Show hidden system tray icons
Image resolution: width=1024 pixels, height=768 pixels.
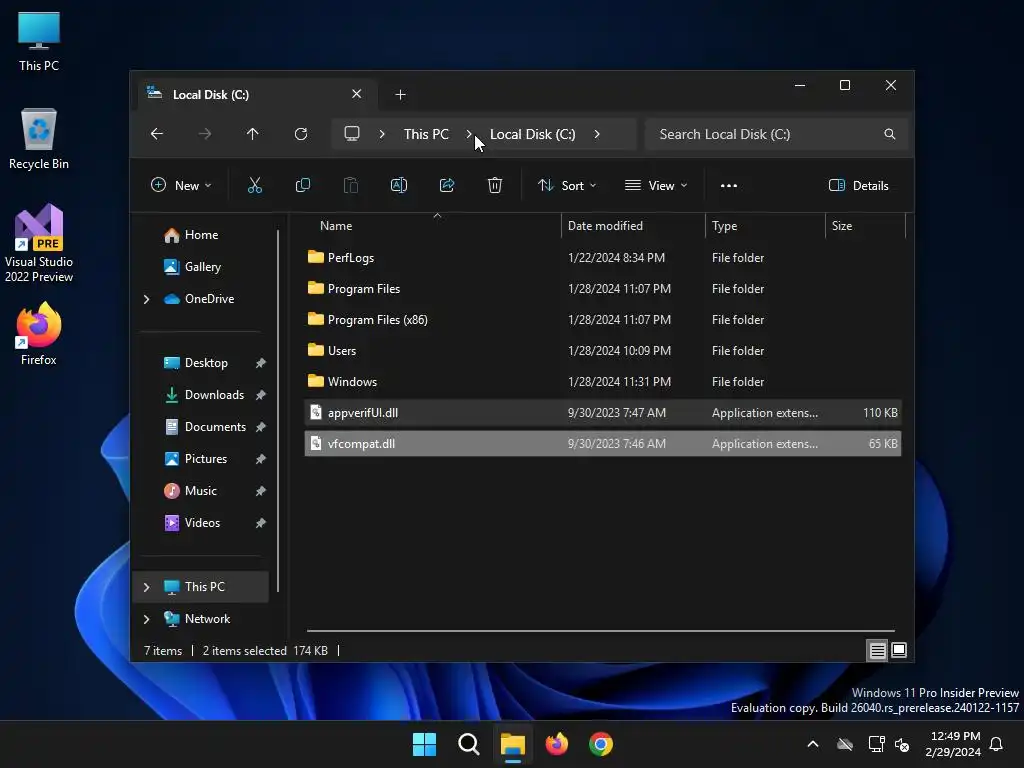pos(813,744)
